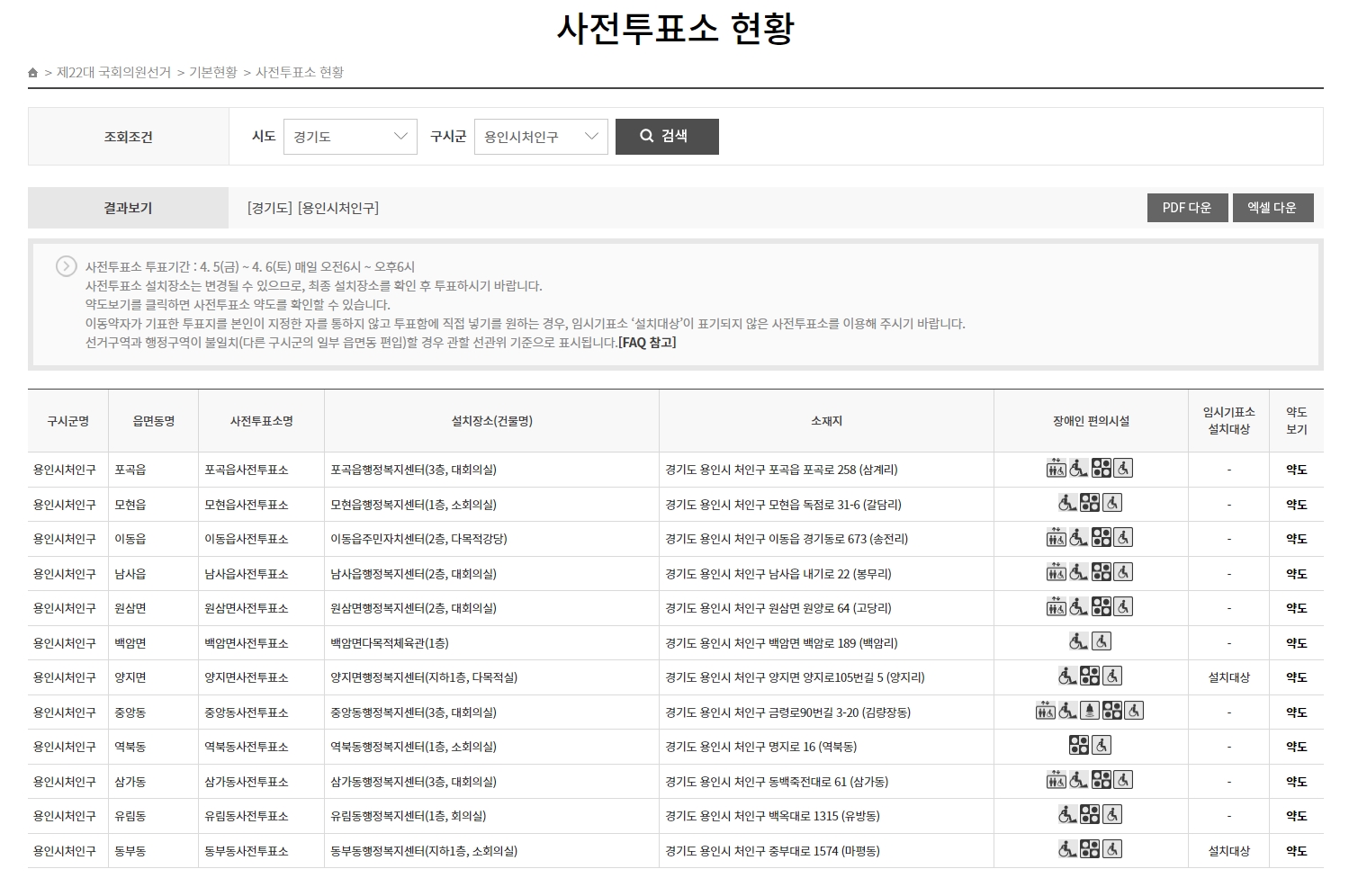Screen dimensions: 1349x896
Task: Open 약도 map for 백암면 row
Action: 1296,643
